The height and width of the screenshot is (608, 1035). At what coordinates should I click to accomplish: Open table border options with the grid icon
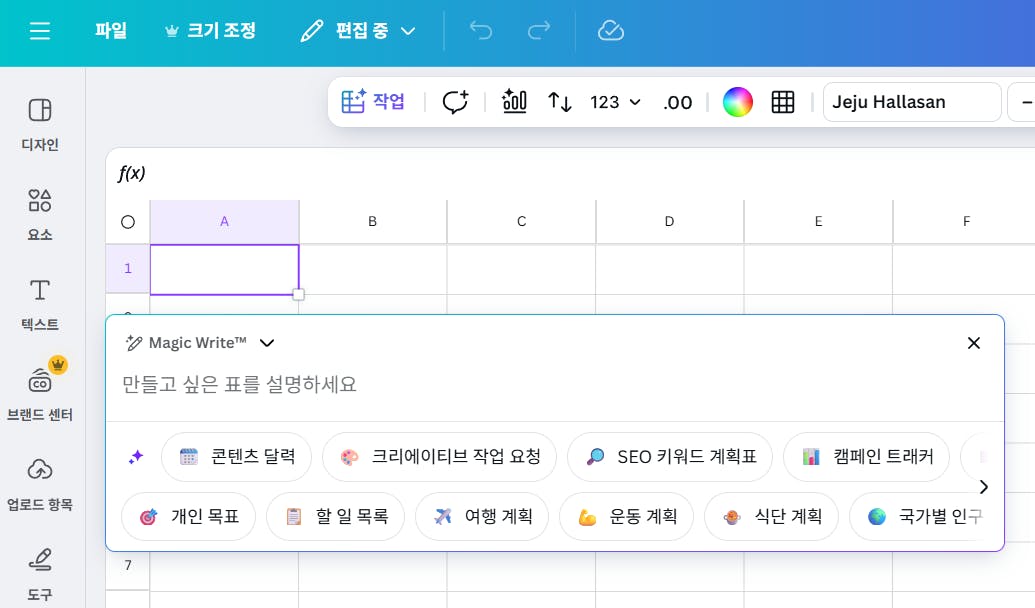(783, 101)
